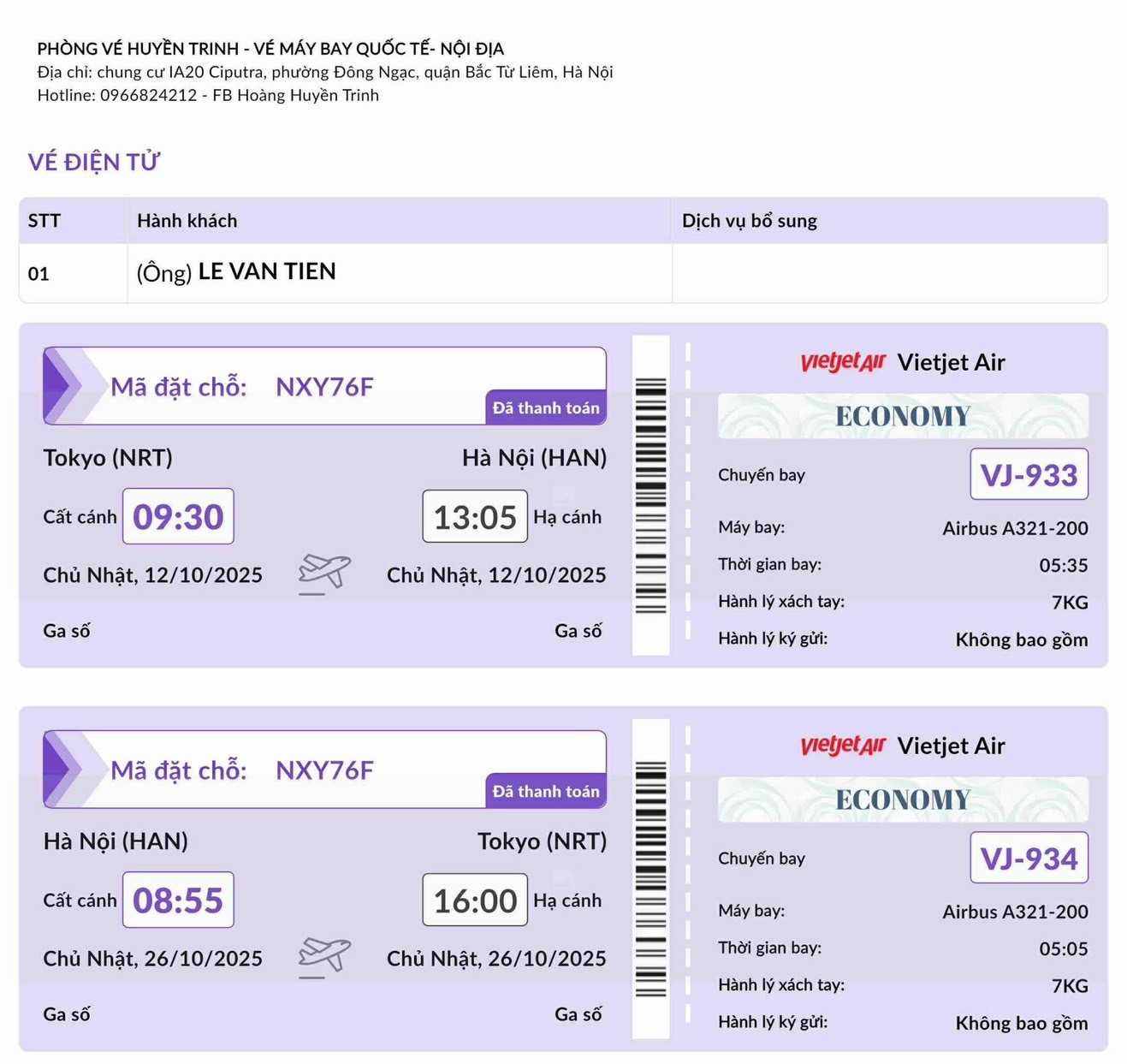Click purple chevron arrow on first booking banner
The width and height of the screenshot is (1127, 1064).
pyautogui.click(x=62, y=386)
